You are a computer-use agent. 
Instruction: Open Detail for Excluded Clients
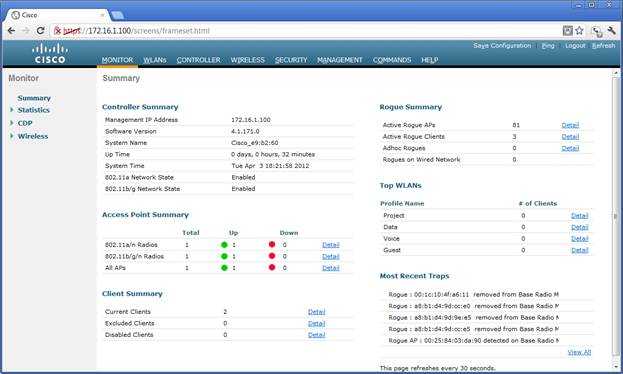[x=317, y=324]
